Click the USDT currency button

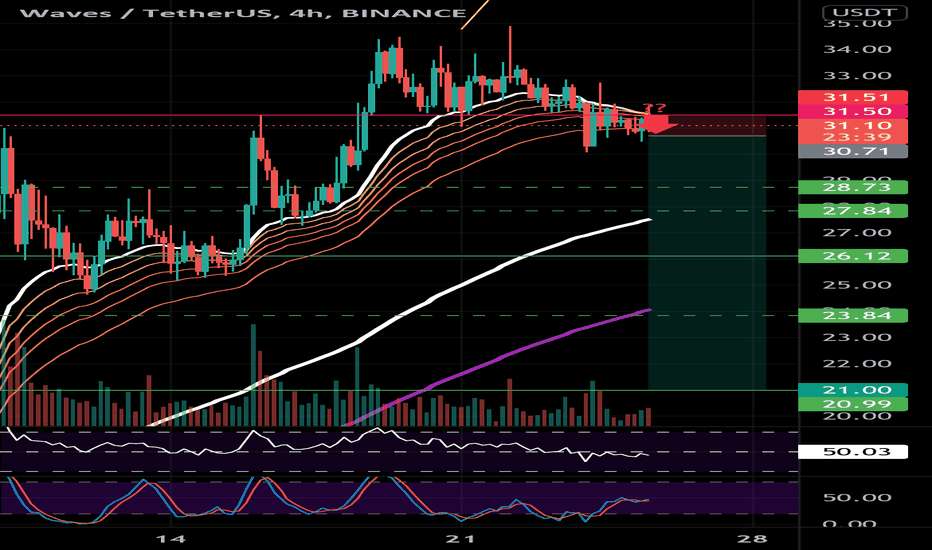coord(864,12)
